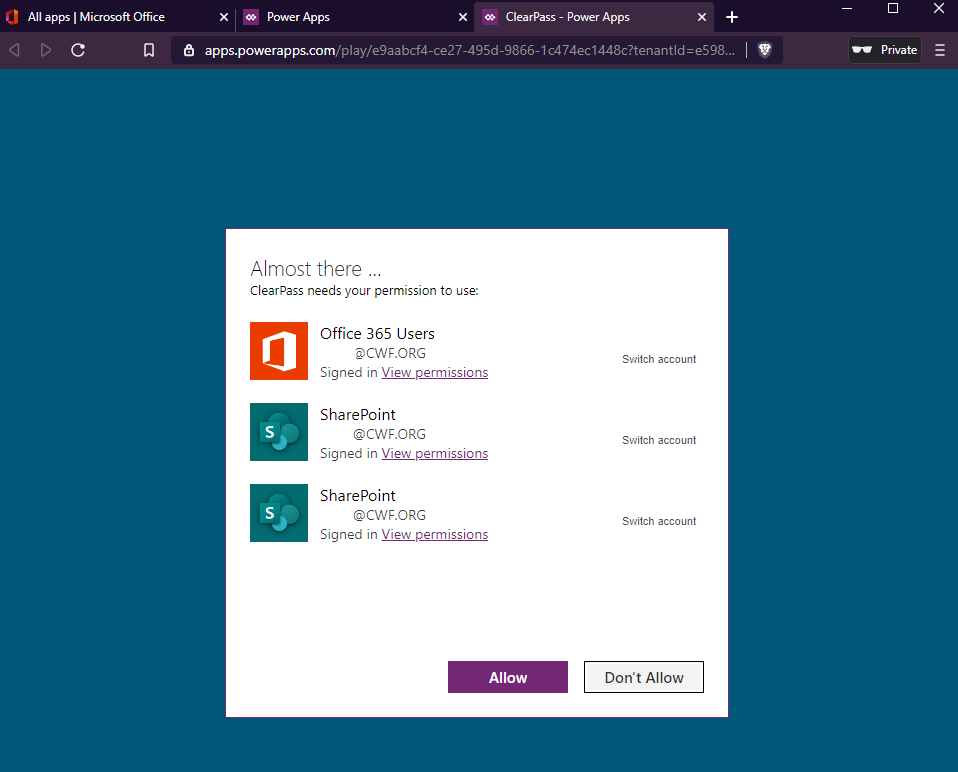958x772 pixels.
Task: Open the padlock site info icon
Action: (x=189, y=50)
